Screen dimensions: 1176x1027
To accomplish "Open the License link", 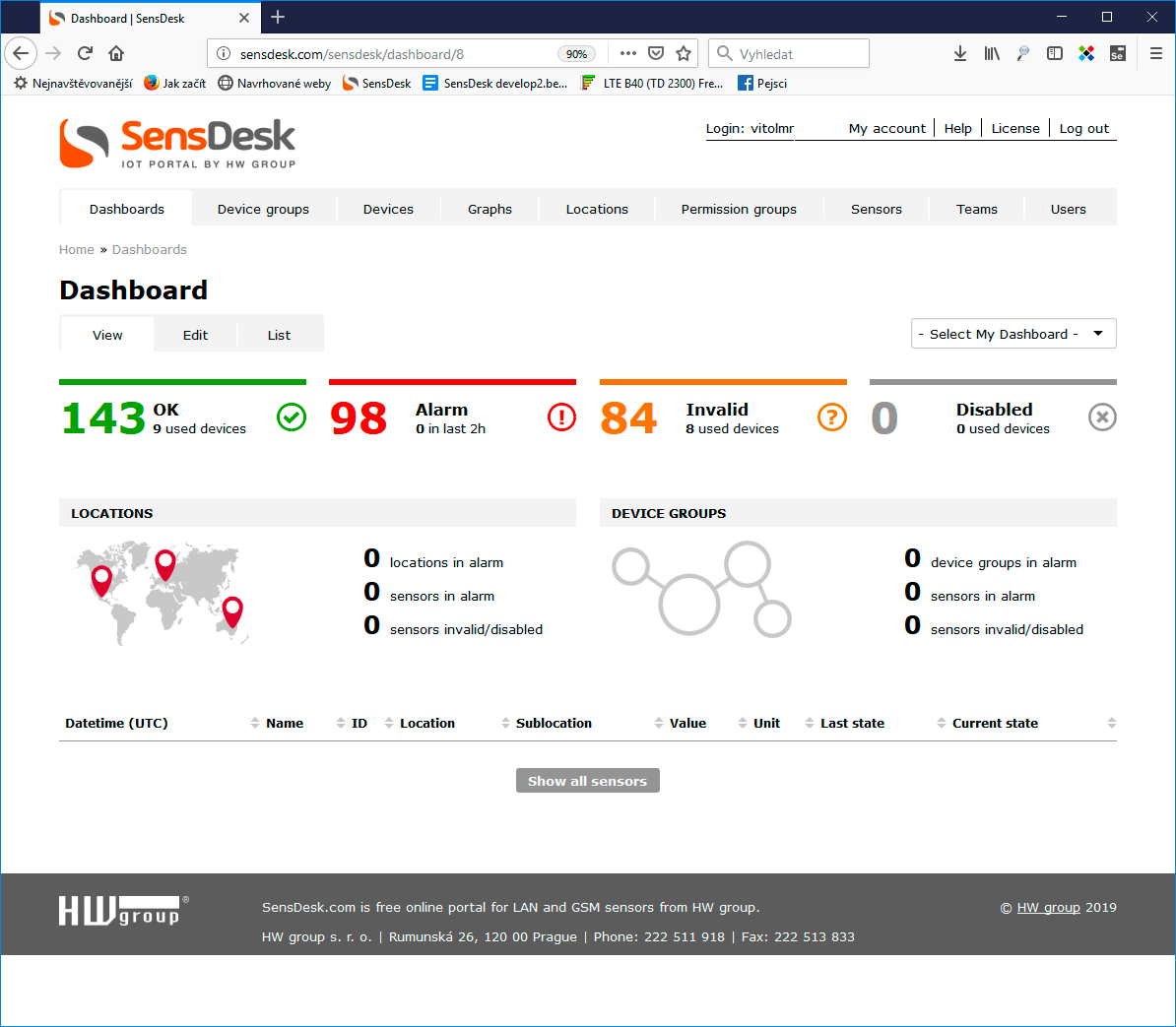I will (x=1015, y=128).
